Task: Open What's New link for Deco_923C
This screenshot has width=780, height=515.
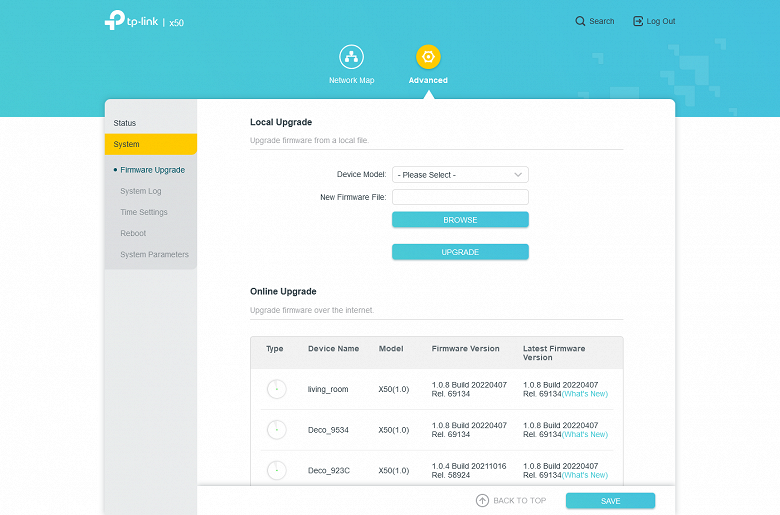Action: [585, 475]
